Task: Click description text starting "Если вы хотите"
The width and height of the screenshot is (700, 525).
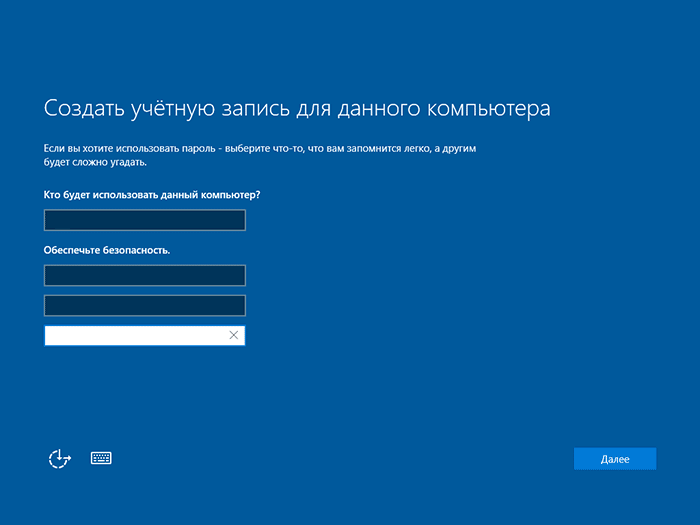Action: [75, 148]
